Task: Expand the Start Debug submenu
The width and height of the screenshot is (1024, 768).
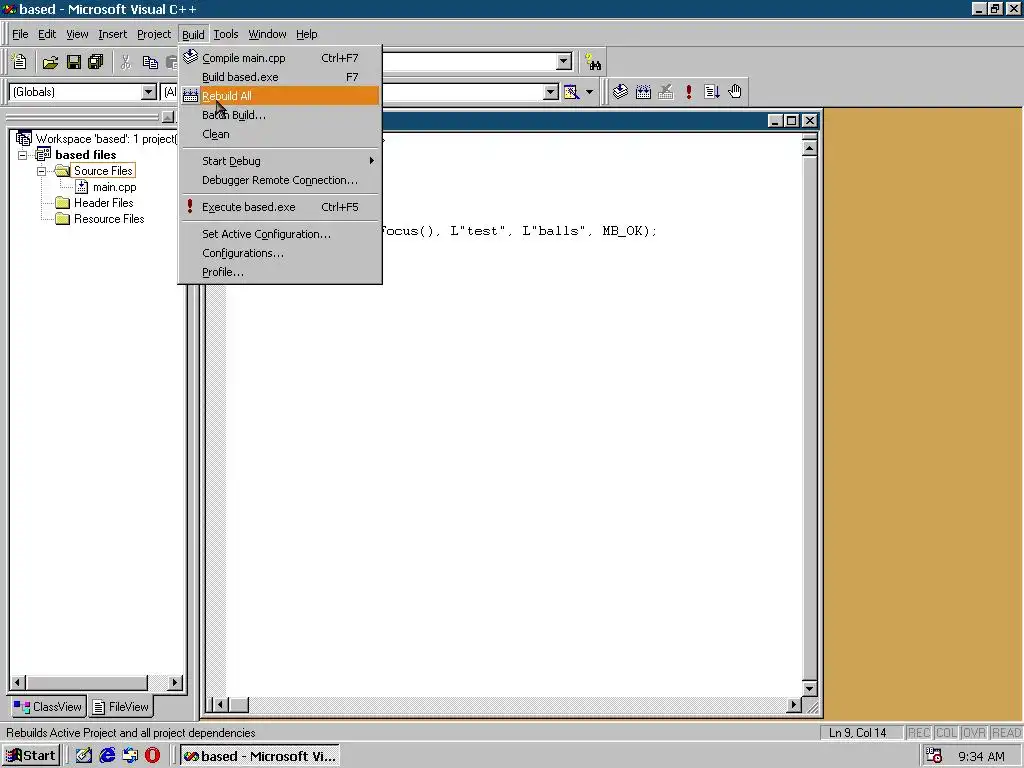Action: [x=281, y=161]
